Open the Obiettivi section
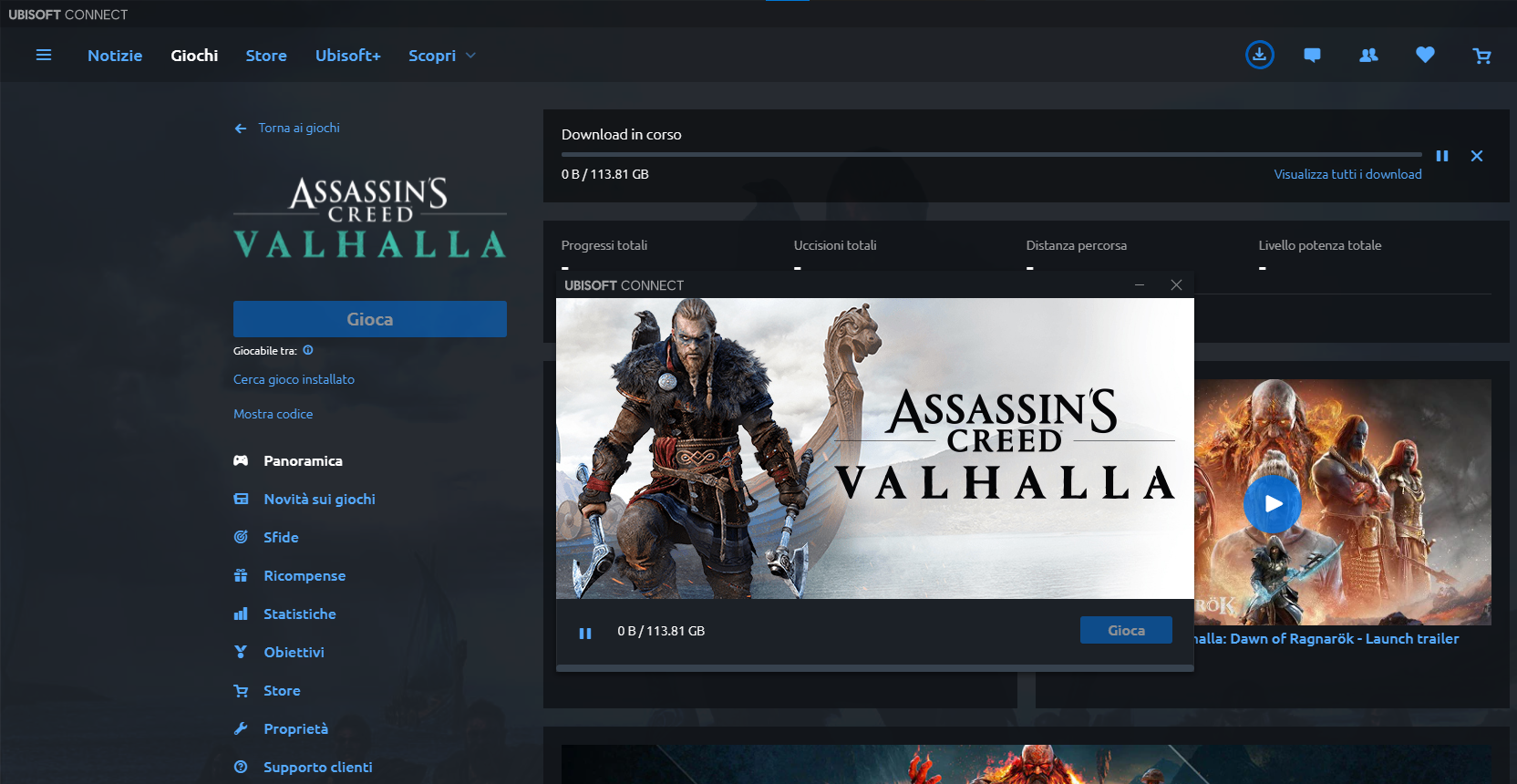 click(294, 653)
